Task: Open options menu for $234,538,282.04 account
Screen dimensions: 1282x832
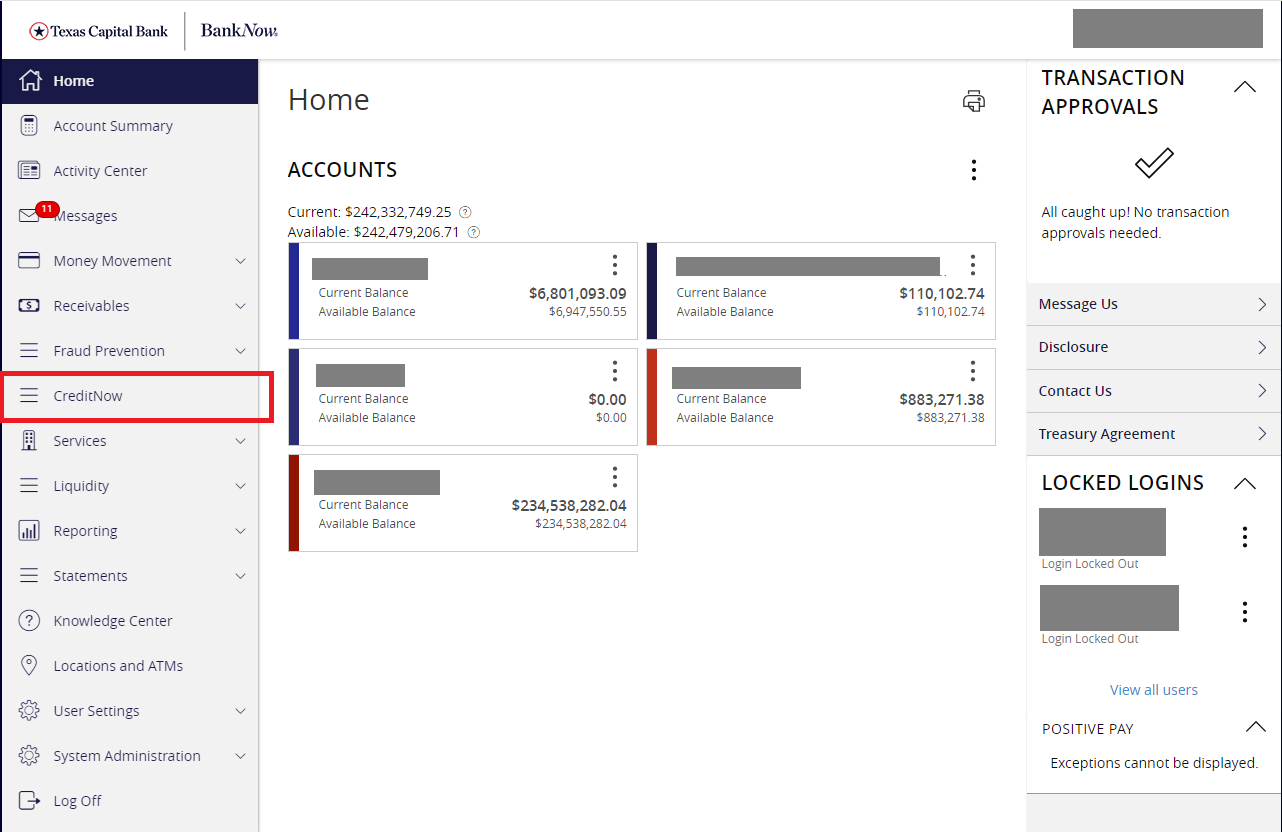Action: 615,476
